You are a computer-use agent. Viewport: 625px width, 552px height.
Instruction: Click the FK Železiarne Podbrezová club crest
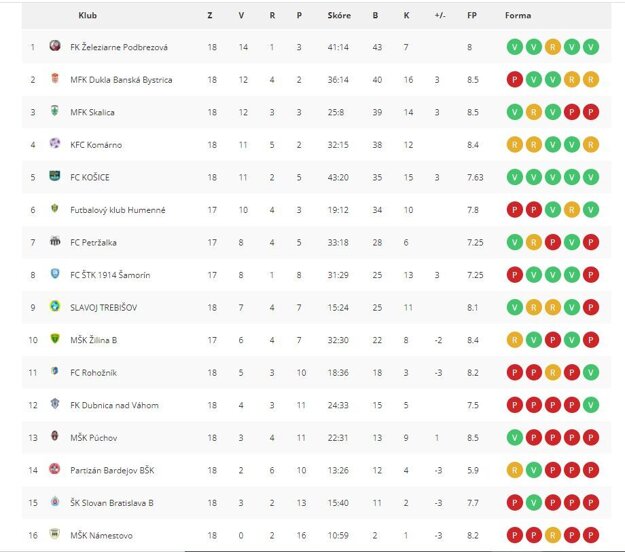pyautogui.click(x=55, y=46)
